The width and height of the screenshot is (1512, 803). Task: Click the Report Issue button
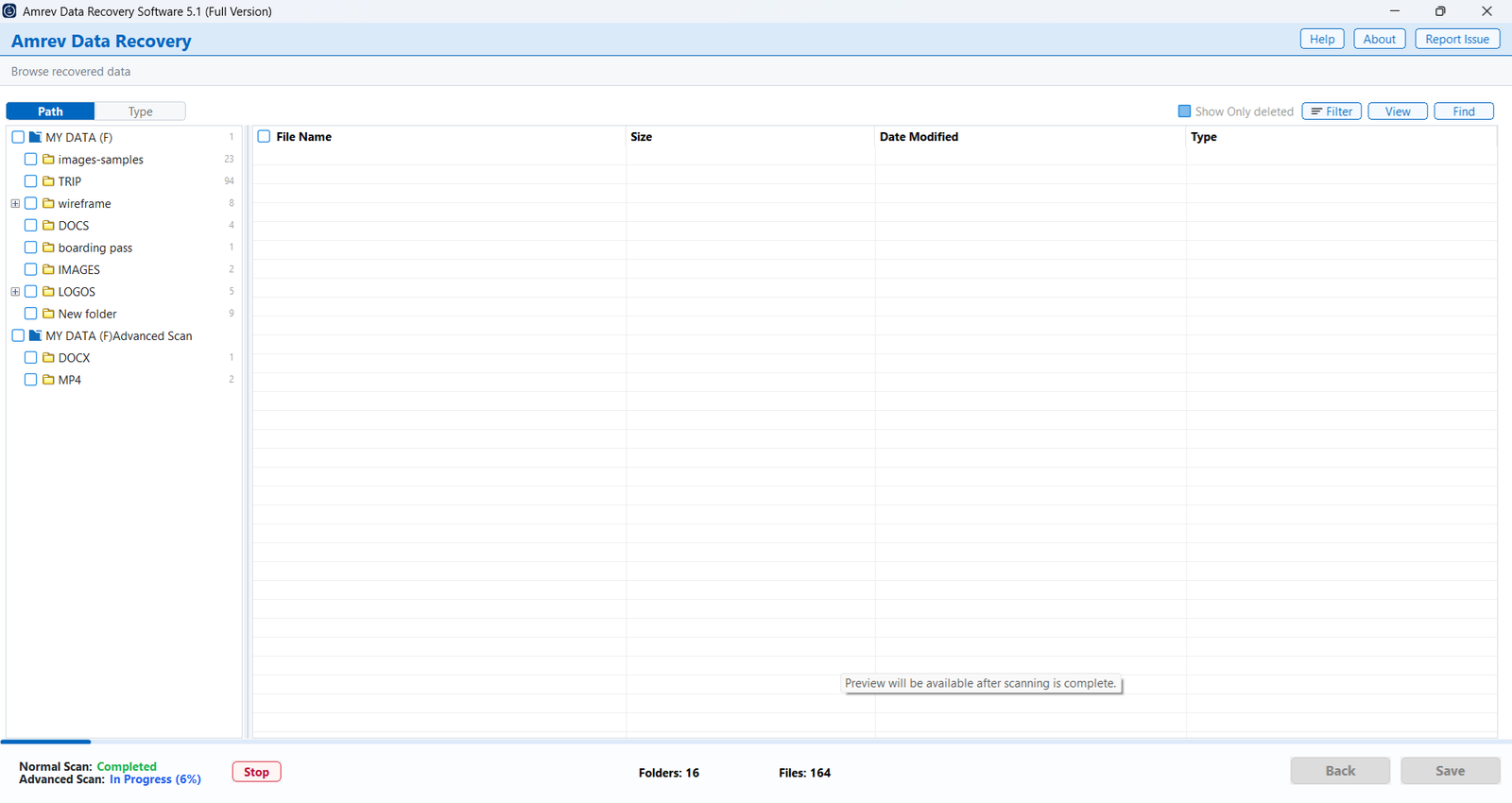[1457, 39]
